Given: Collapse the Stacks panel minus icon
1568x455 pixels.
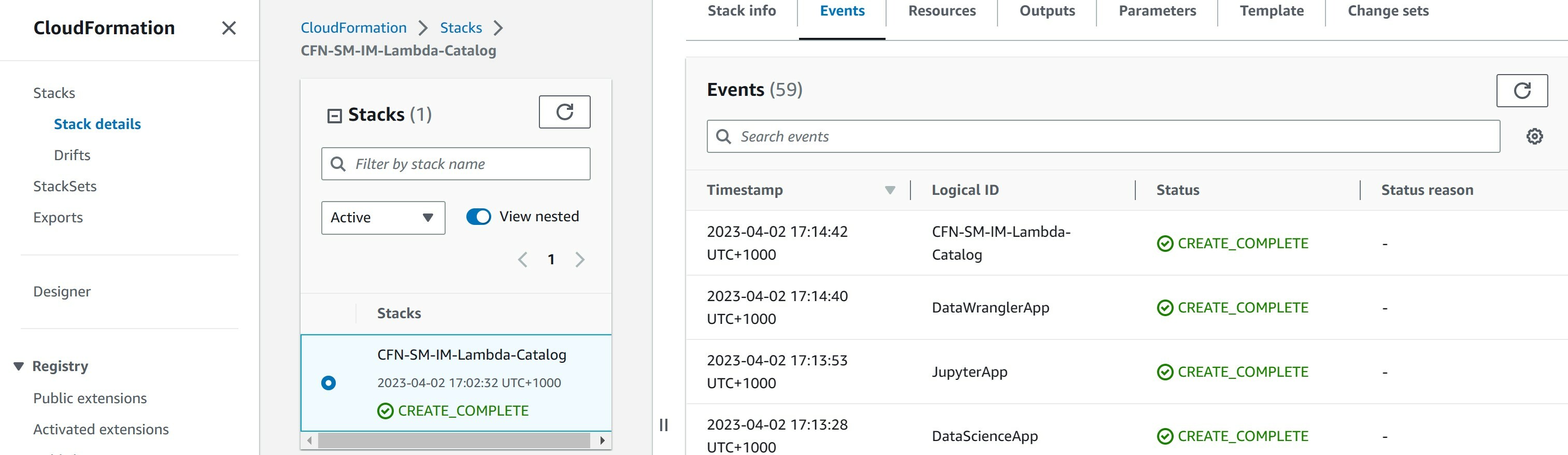Looking at the screenshot, I should pyautogui.click(x=334, y=116).
